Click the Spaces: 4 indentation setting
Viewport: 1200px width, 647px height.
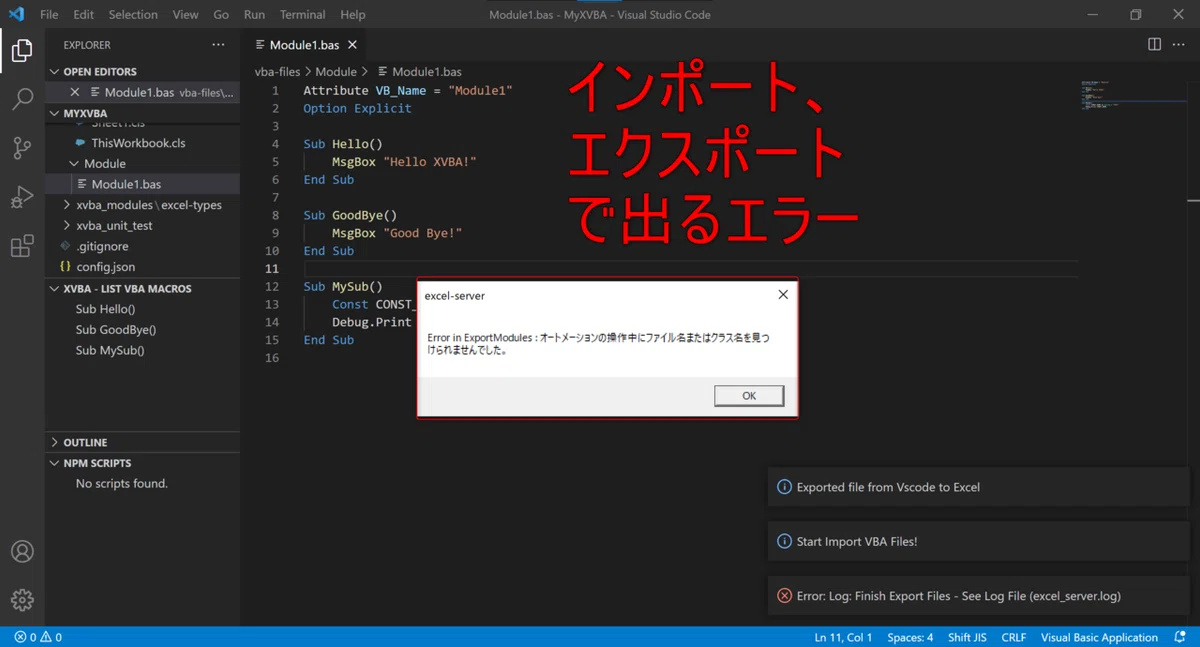[910, 637]
